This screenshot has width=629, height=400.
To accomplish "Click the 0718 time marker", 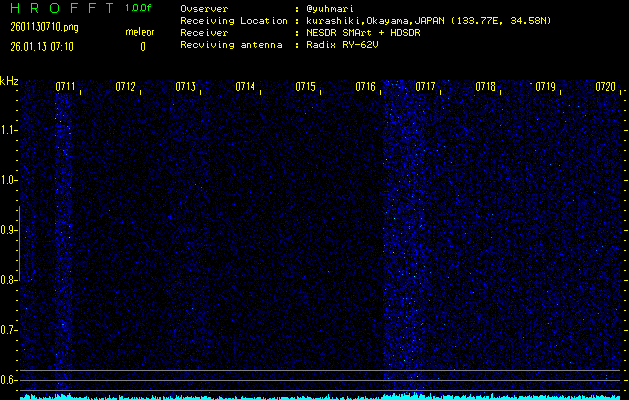I will [485, 87].
